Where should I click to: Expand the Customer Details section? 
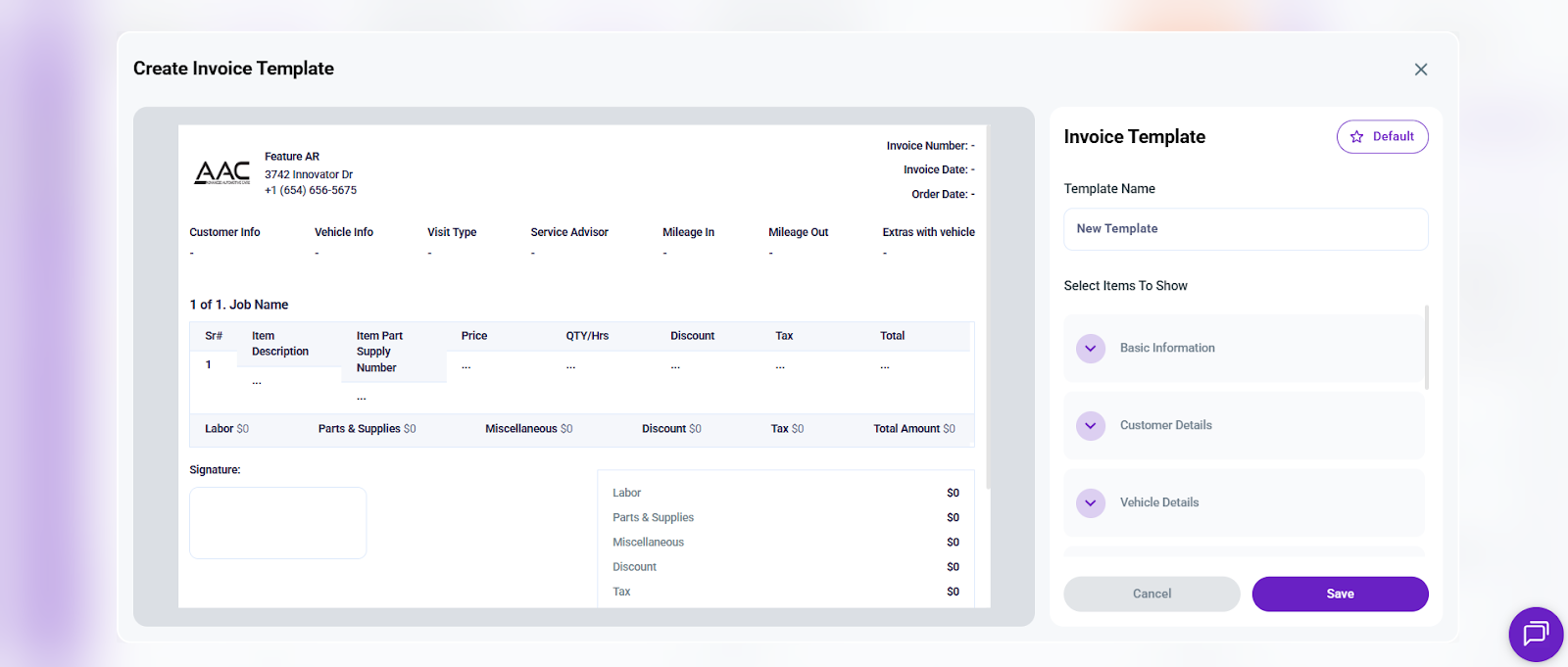[1091, 426]
